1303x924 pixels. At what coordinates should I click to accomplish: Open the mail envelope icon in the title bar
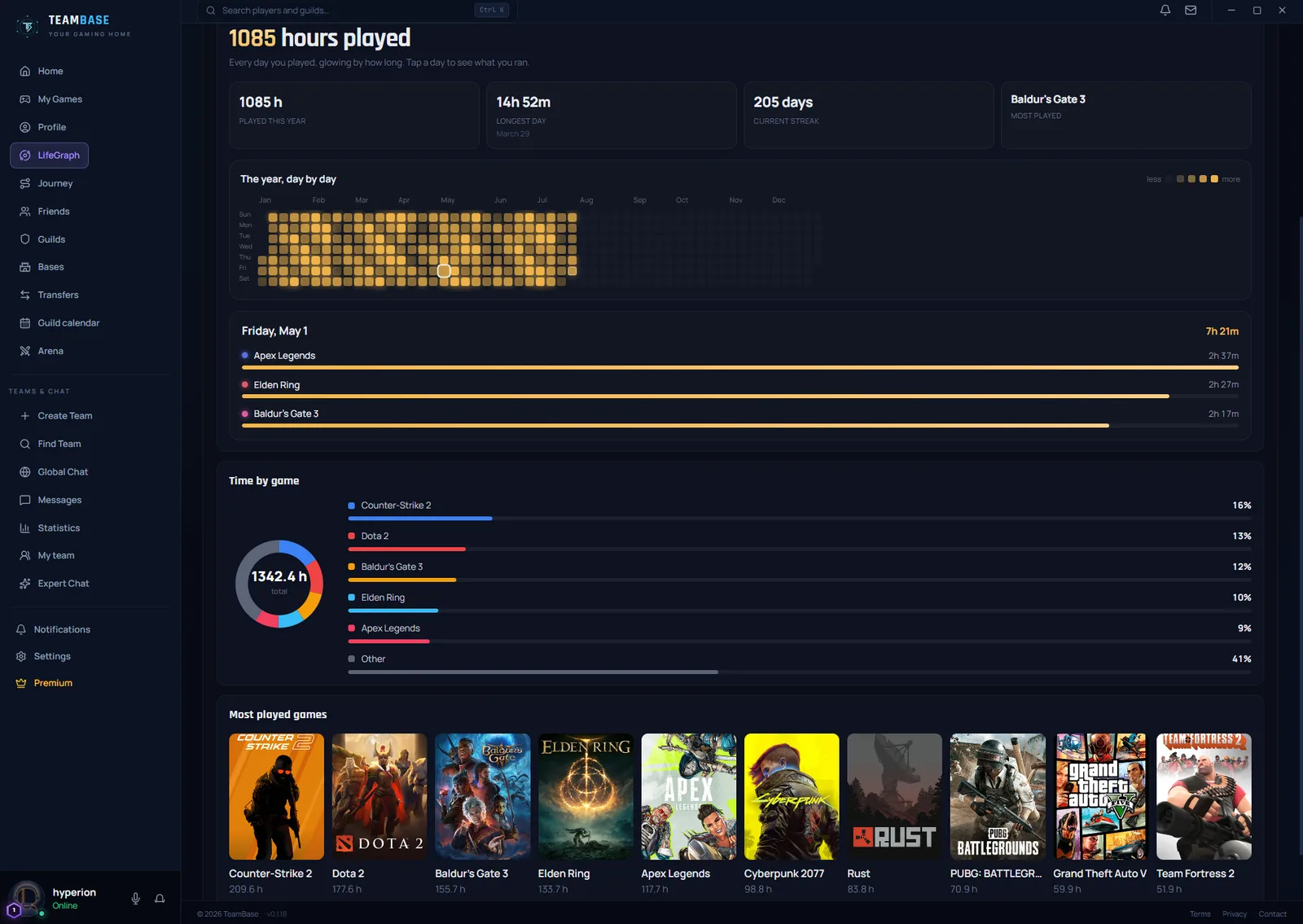click(x=1191, y=11)
